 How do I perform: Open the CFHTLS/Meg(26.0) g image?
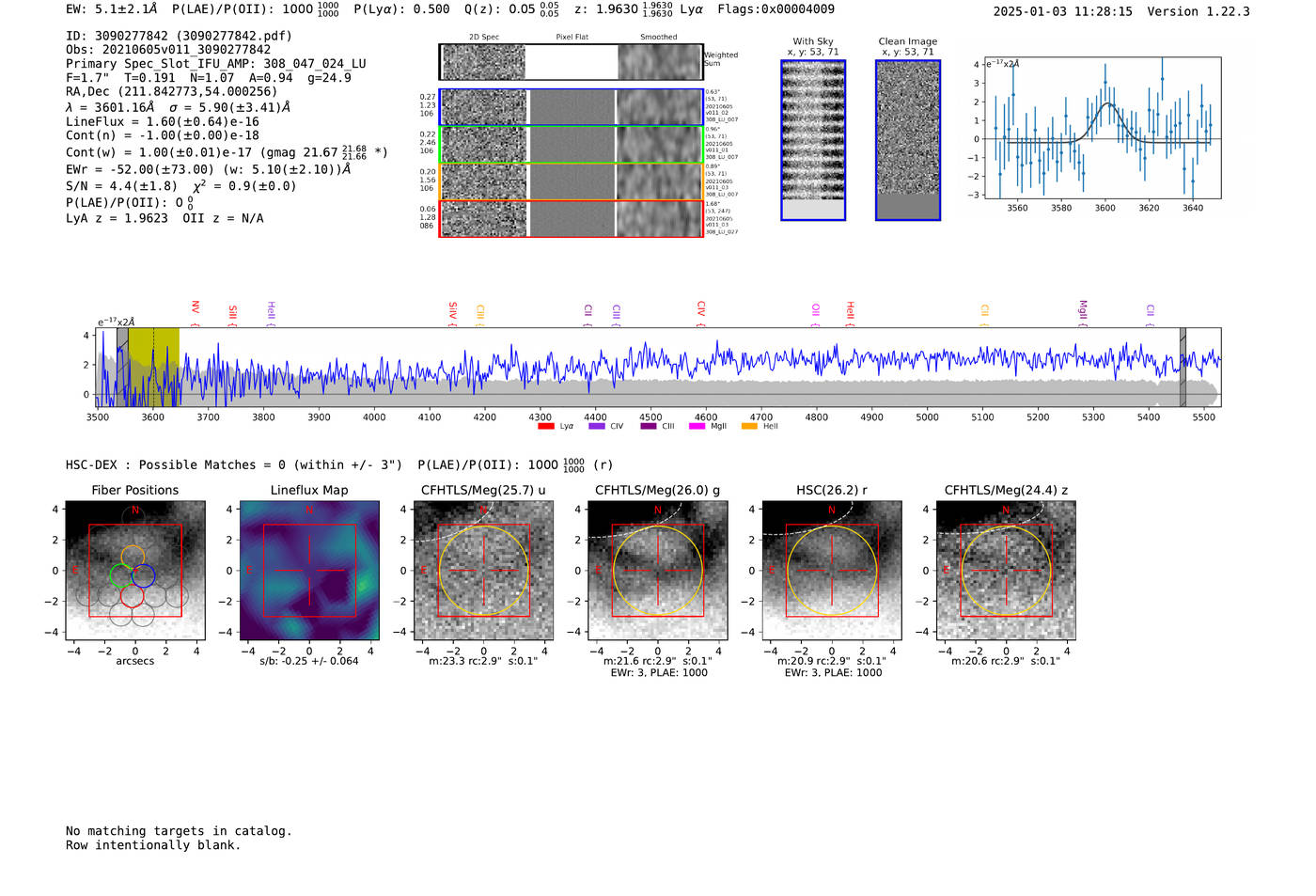658,570
